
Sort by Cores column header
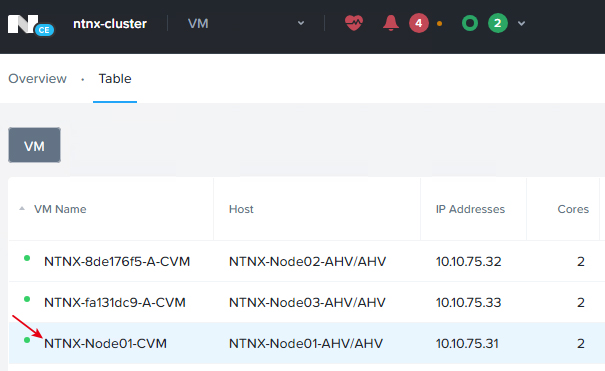pyautogui.click(x=573, y=209)
